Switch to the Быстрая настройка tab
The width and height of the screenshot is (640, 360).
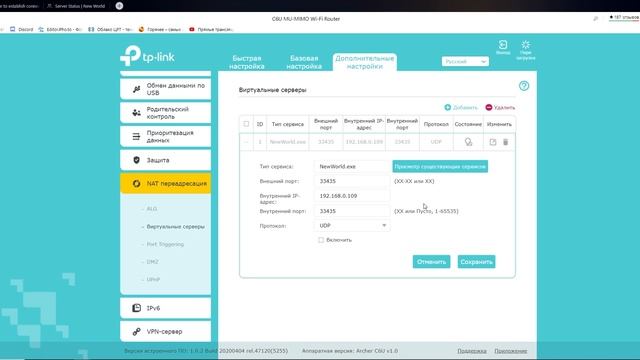(x=247, y=62)
